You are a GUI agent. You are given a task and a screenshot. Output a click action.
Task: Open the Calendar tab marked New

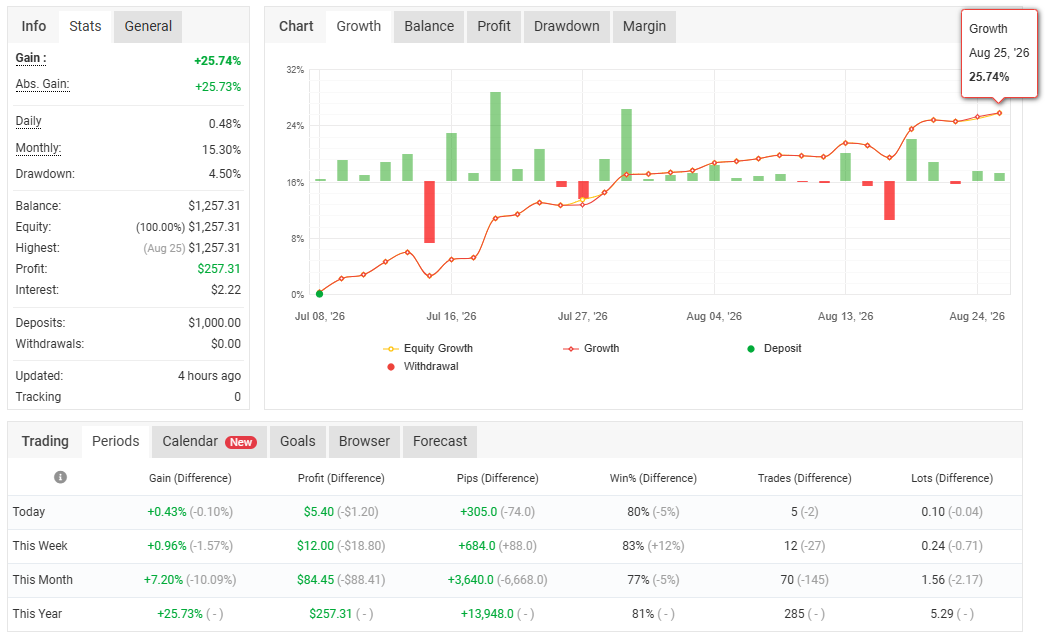pos(209,441)
